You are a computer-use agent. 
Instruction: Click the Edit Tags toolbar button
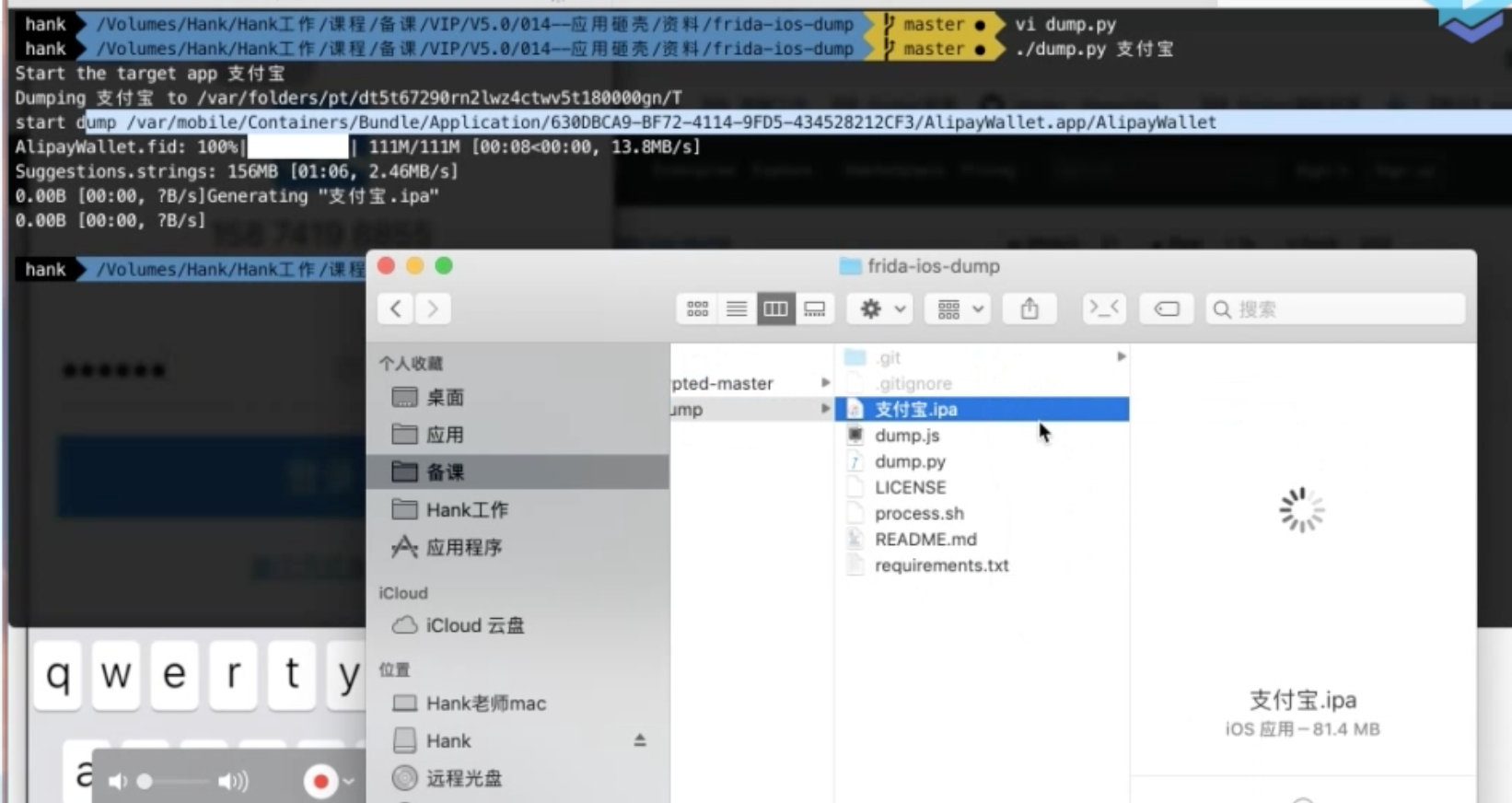click(1167, 309)
